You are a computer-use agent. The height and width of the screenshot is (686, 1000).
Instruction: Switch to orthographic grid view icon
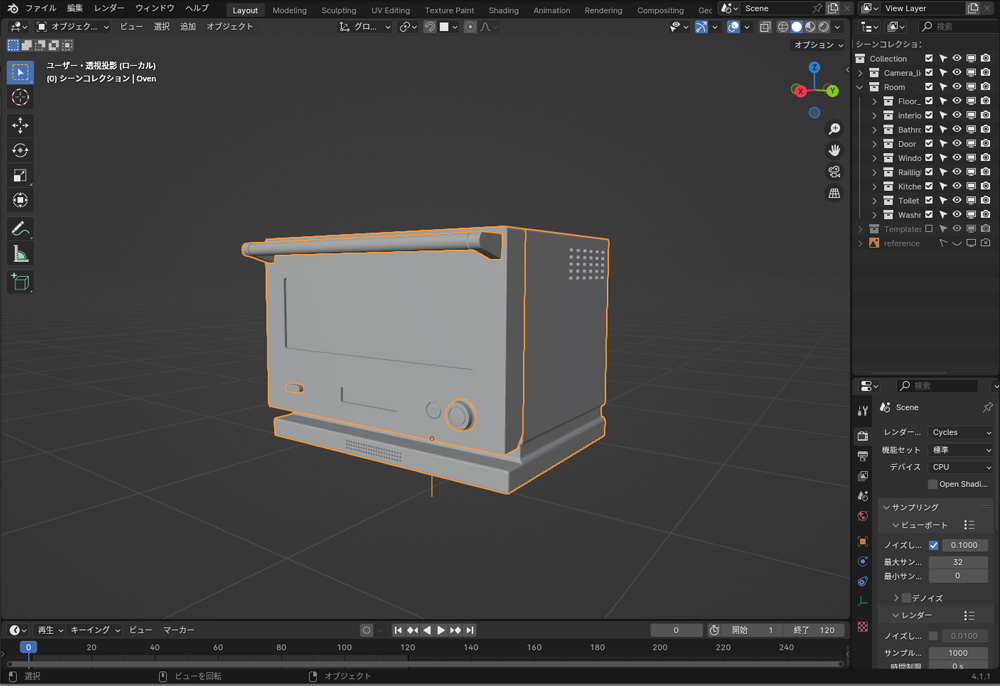click(834, 194)
